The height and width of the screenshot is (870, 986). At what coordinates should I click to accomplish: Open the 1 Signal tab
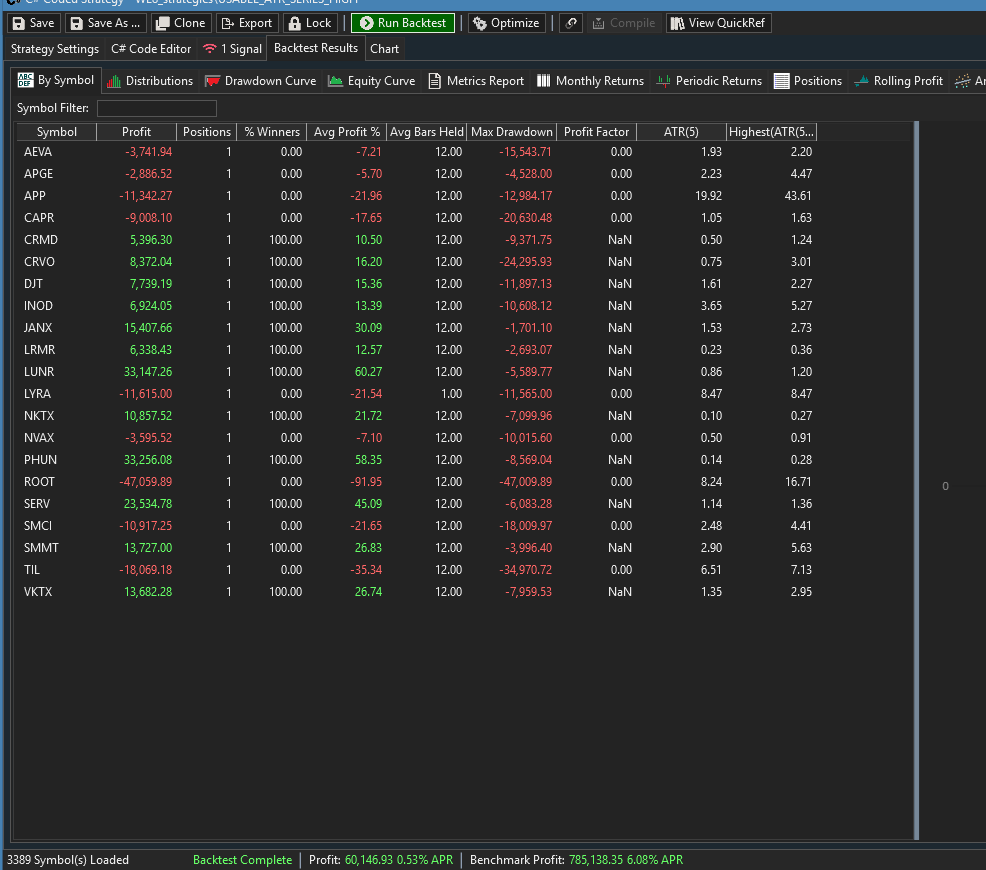pos(232,49)
